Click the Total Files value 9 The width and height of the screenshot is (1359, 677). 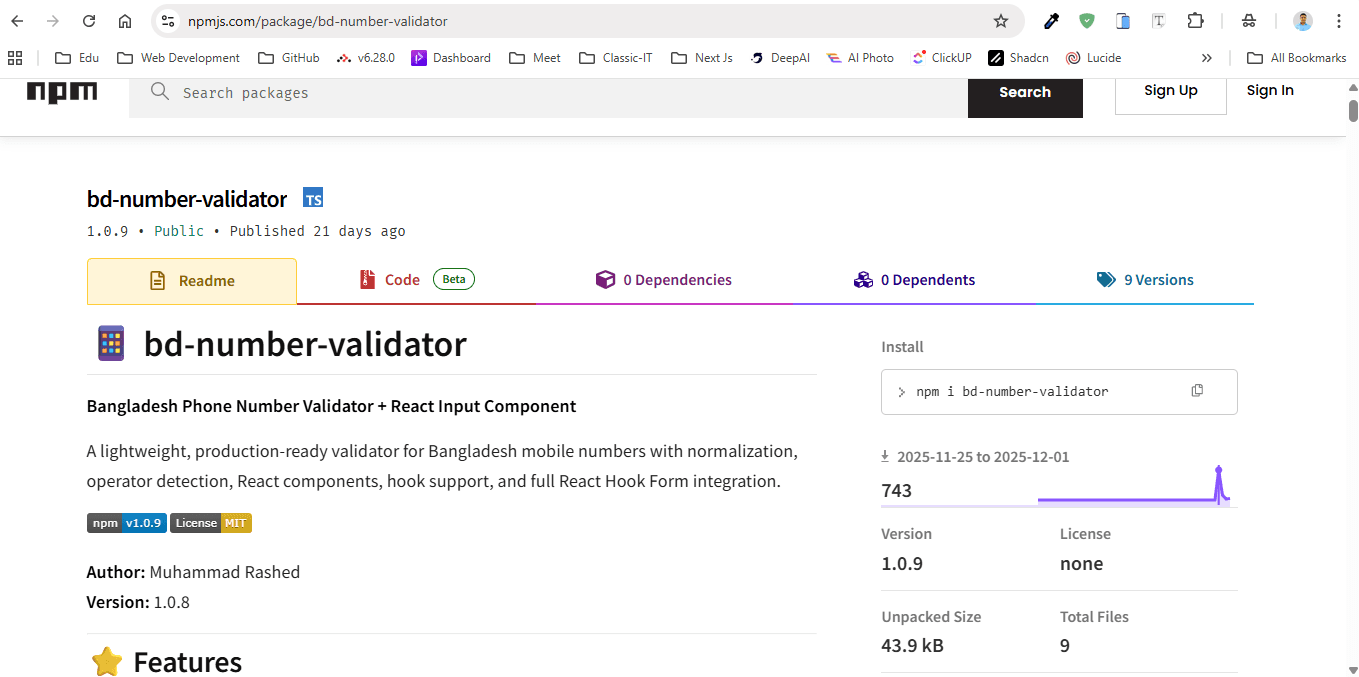1065,646
